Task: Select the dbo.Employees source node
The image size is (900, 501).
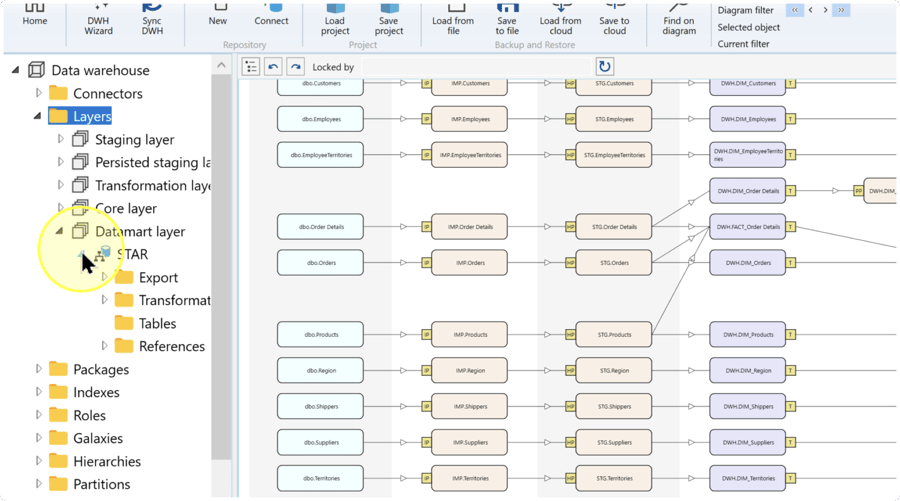Action: (x=320, y=119)
